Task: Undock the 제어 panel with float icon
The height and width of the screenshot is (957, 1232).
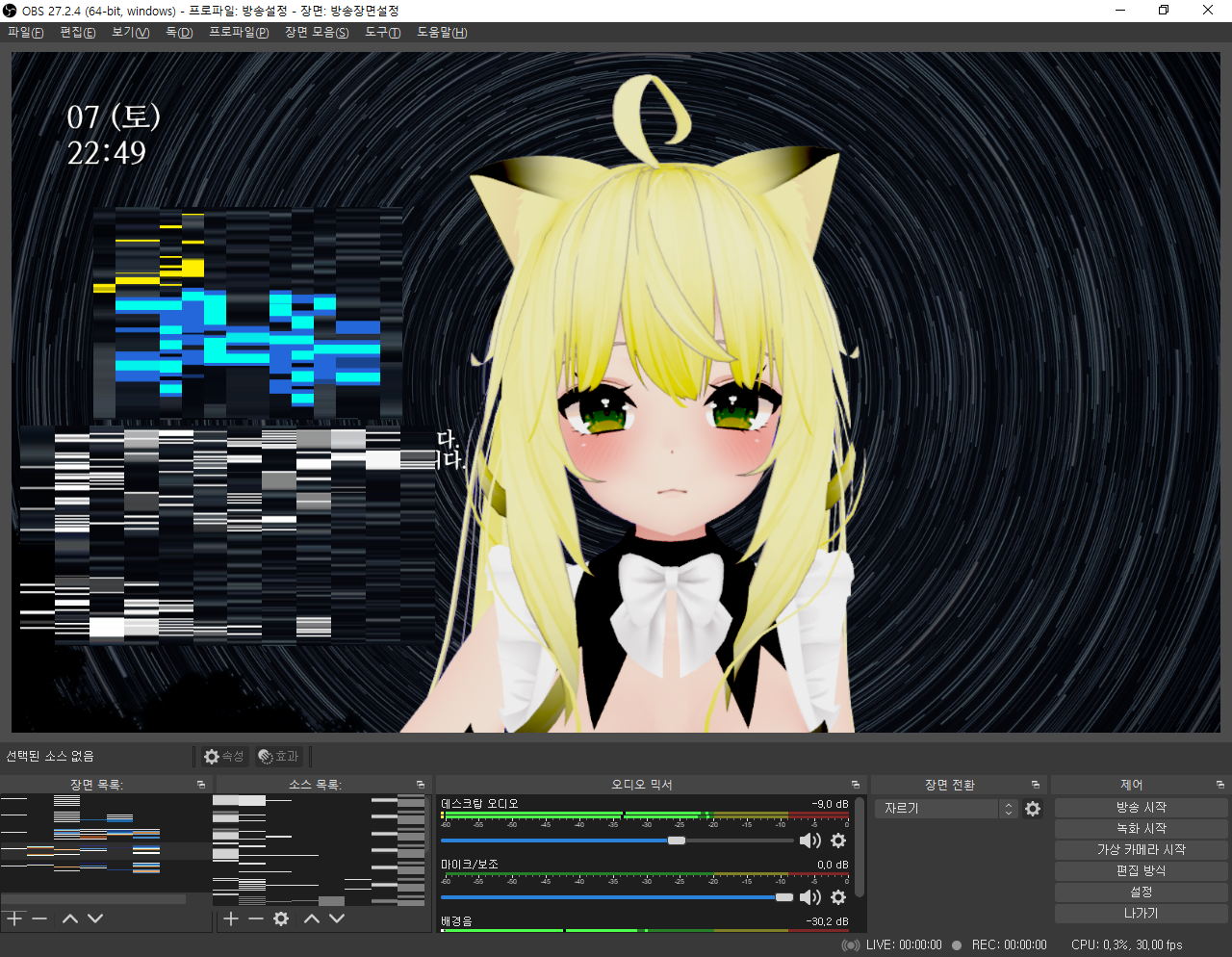Action: [x=1220, y=785]
